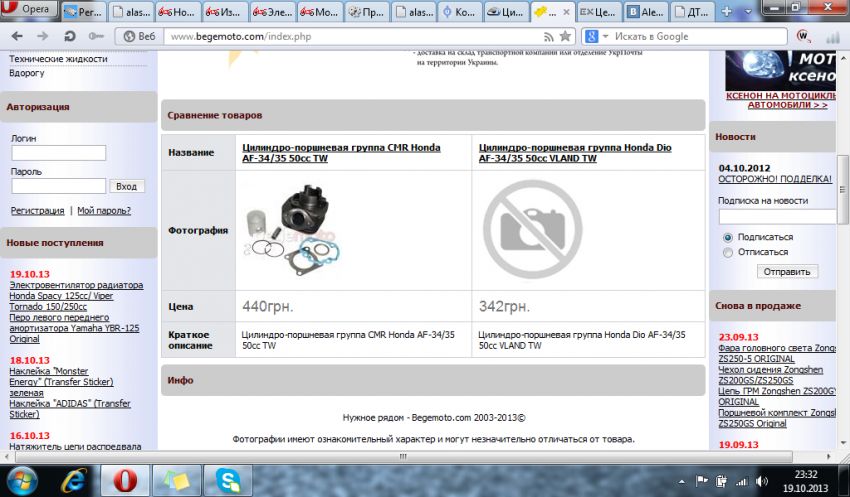Select the Отписаться radio button
Screen dimensions: 850x497
tap(728, 253)
